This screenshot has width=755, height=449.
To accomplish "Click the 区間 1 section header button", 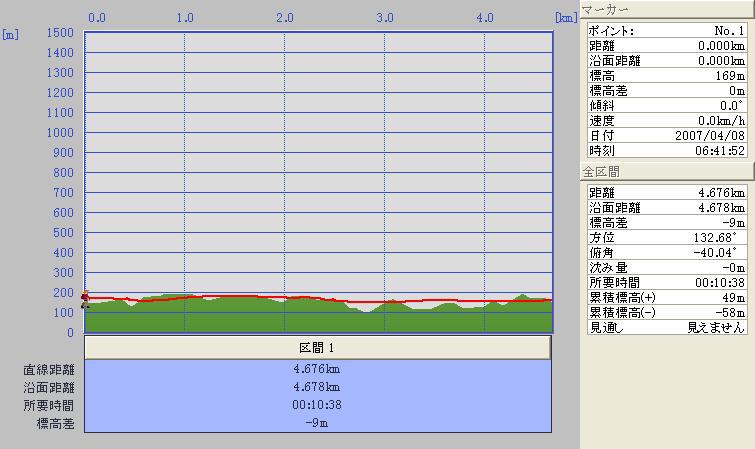I will point(318,347).
